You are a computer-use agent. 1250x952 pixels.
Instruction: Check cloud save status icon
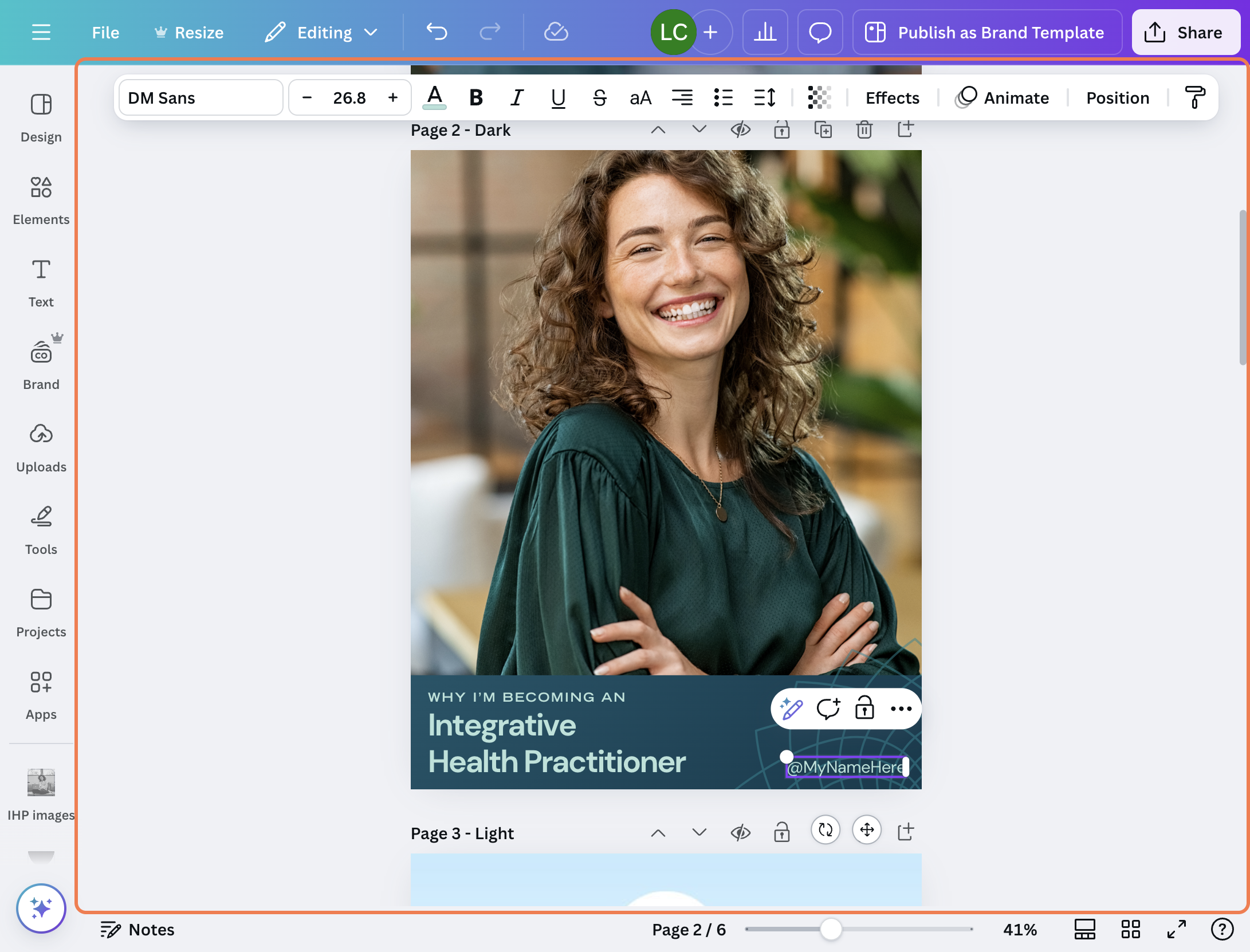[x=556, y=32]
